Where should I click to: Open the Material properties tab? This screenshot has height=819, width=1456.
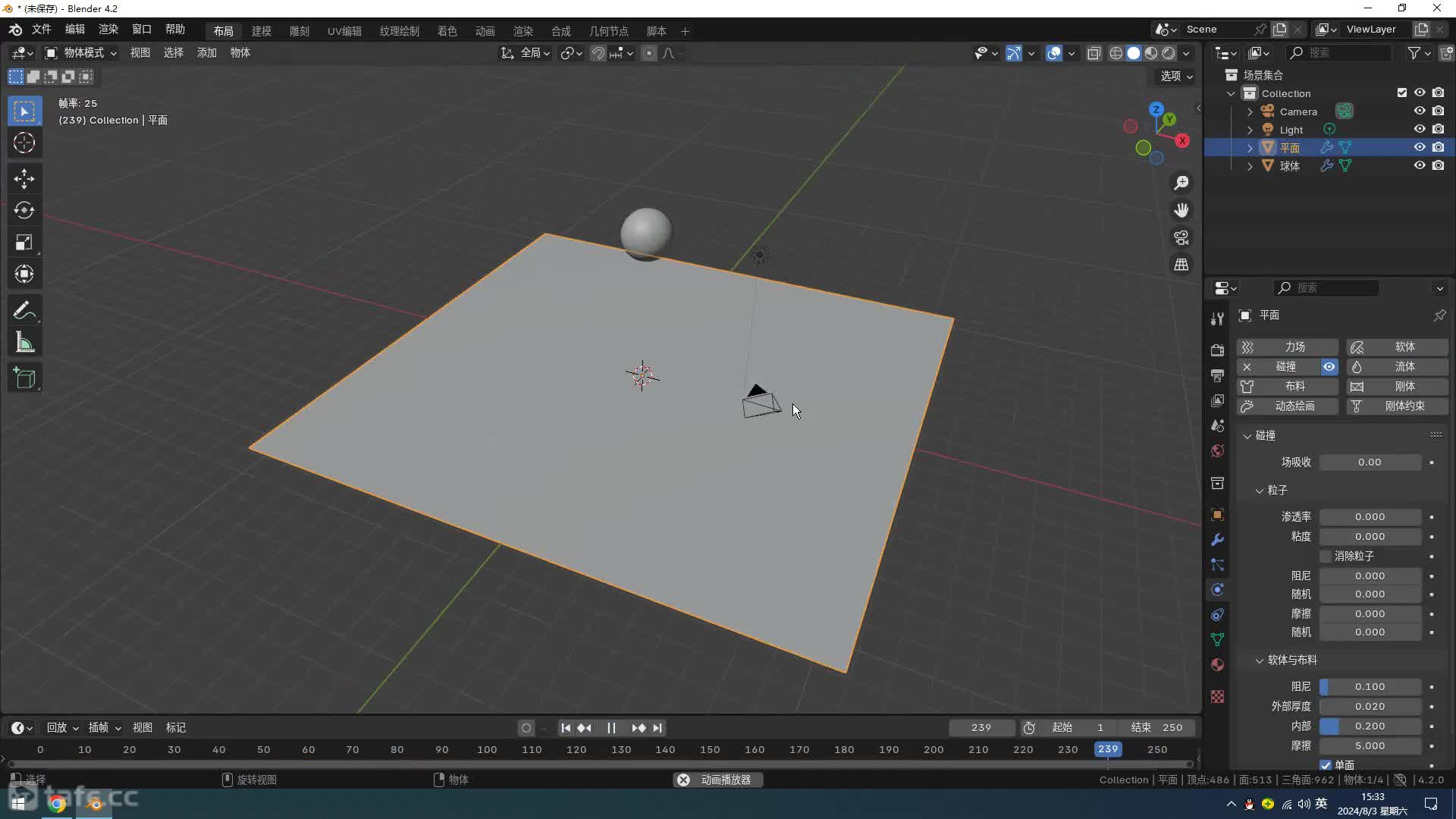[1217, 665]
